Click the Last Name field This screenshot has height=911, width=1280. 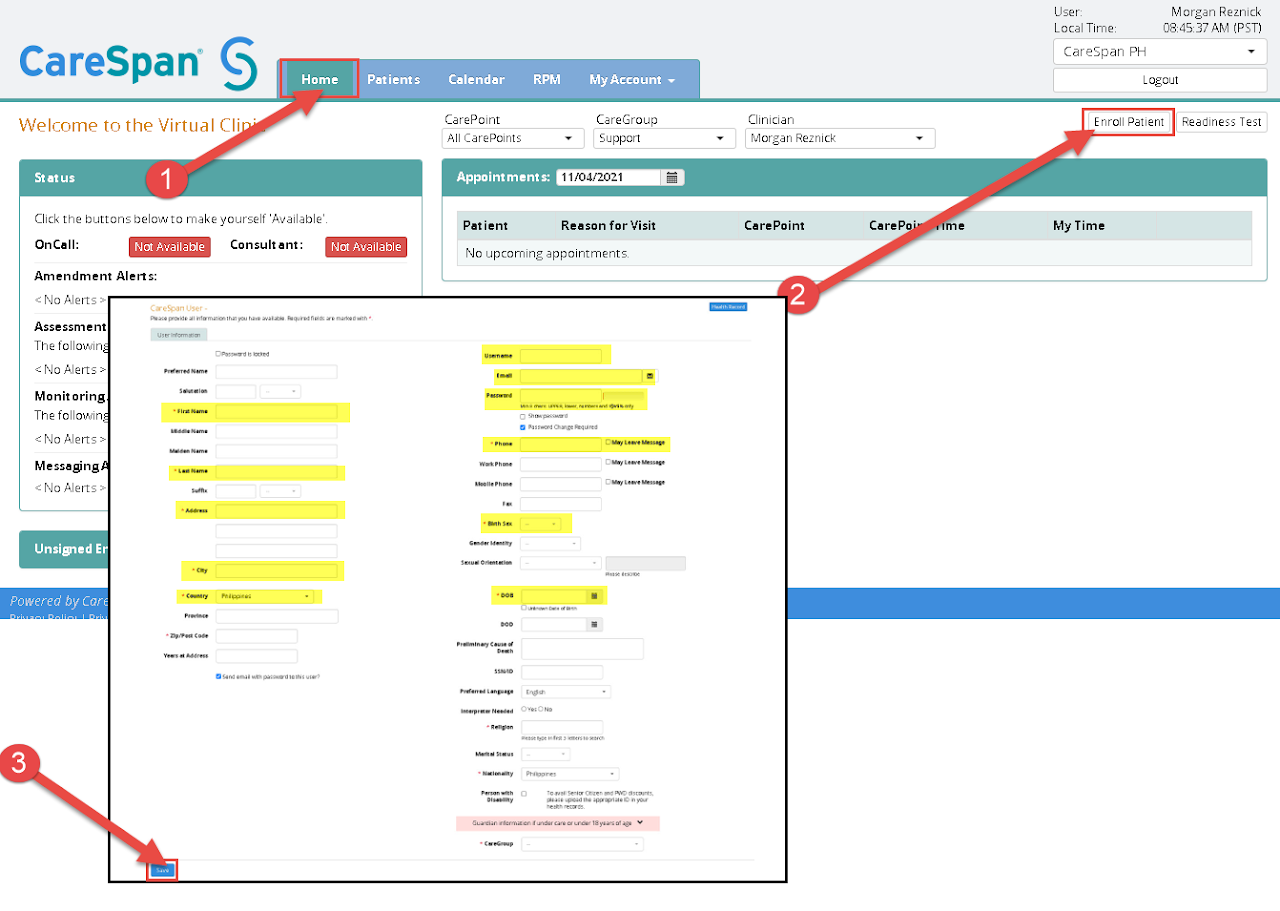[x=276, y=471]
